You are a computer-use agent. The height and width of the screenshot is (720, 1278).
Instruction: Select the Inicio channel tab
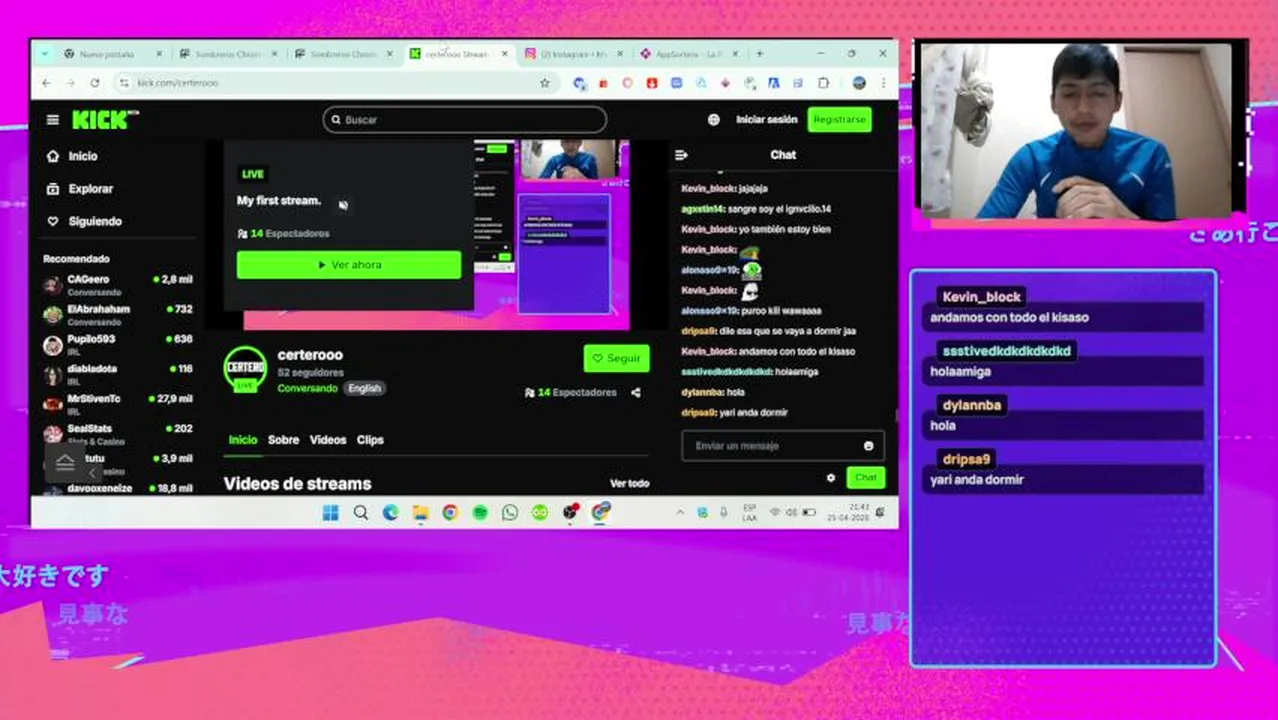242,440
